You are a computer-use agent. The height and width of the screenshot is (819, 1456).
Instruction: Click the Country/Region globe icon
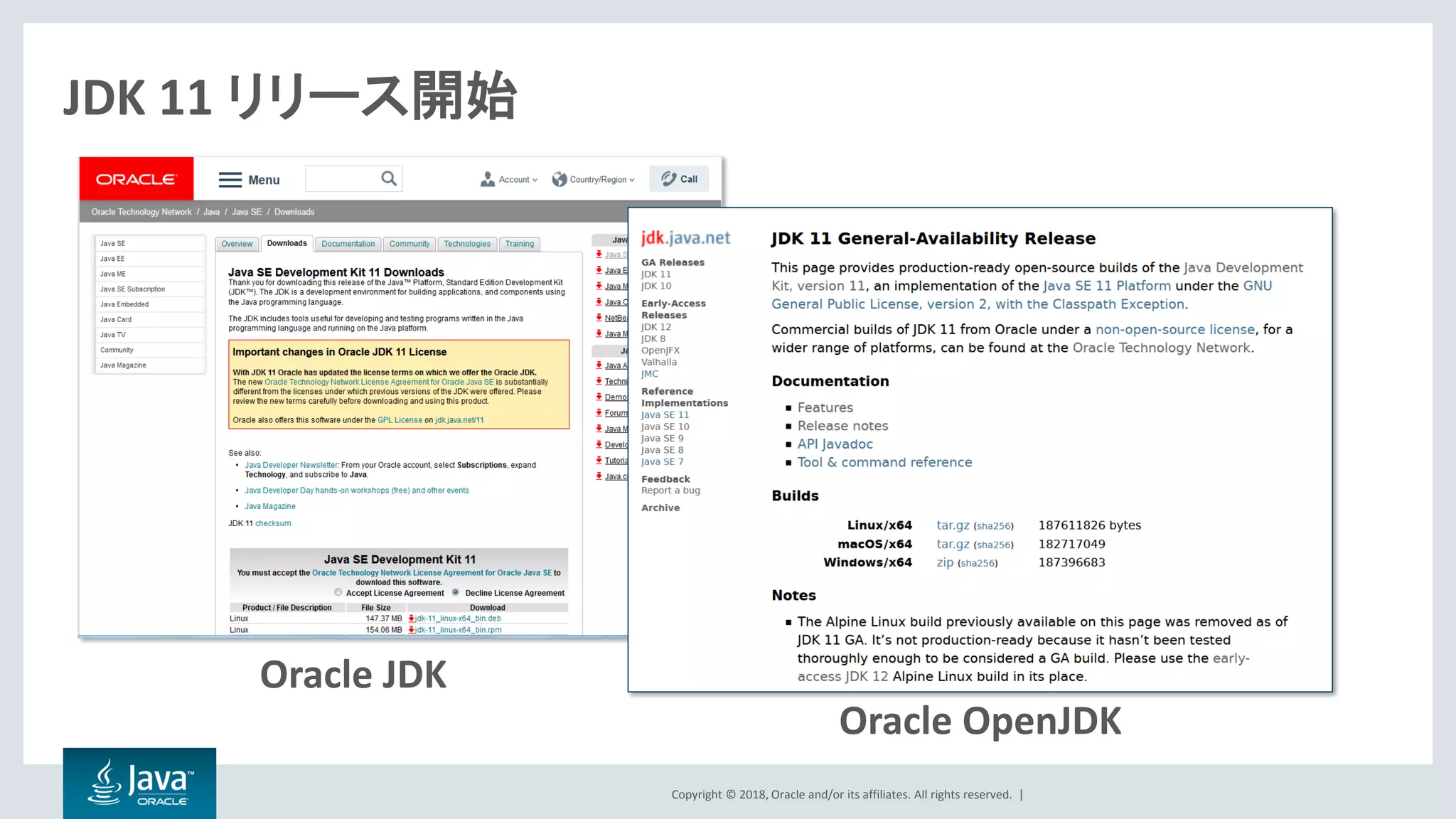coord(560,179)
